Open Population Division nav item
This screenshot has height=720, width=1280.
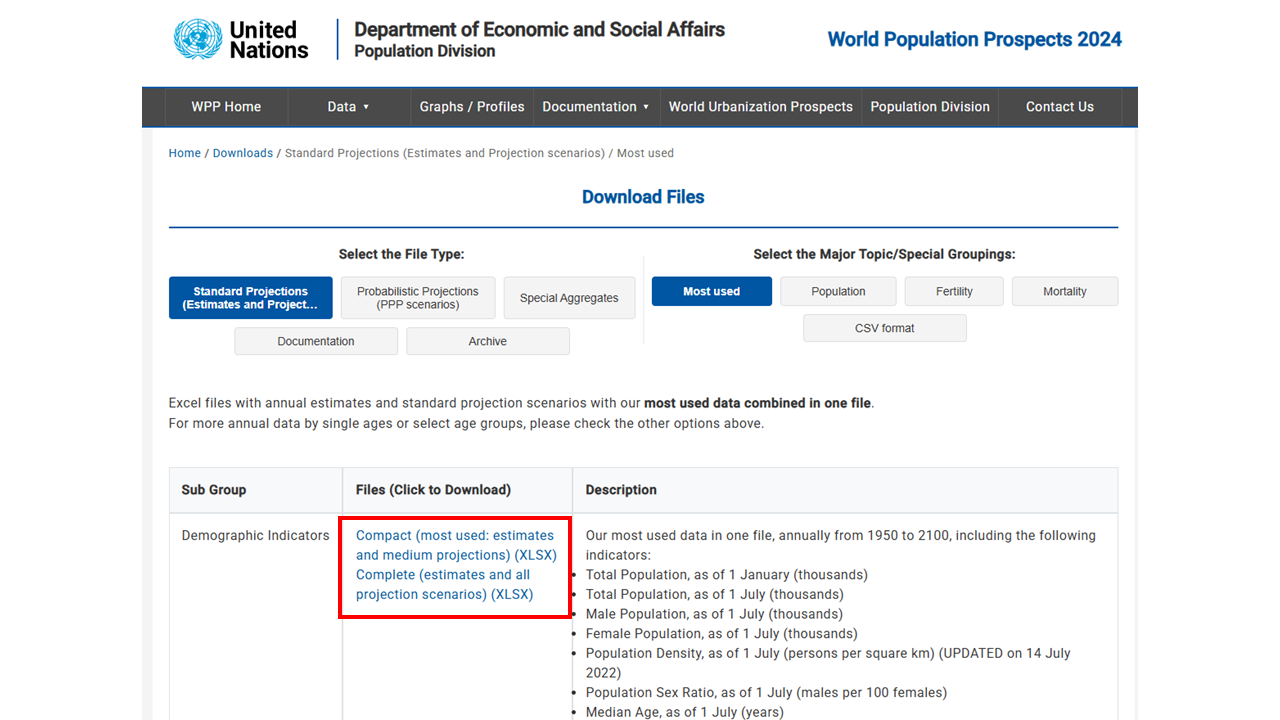[x=929, y=107]
